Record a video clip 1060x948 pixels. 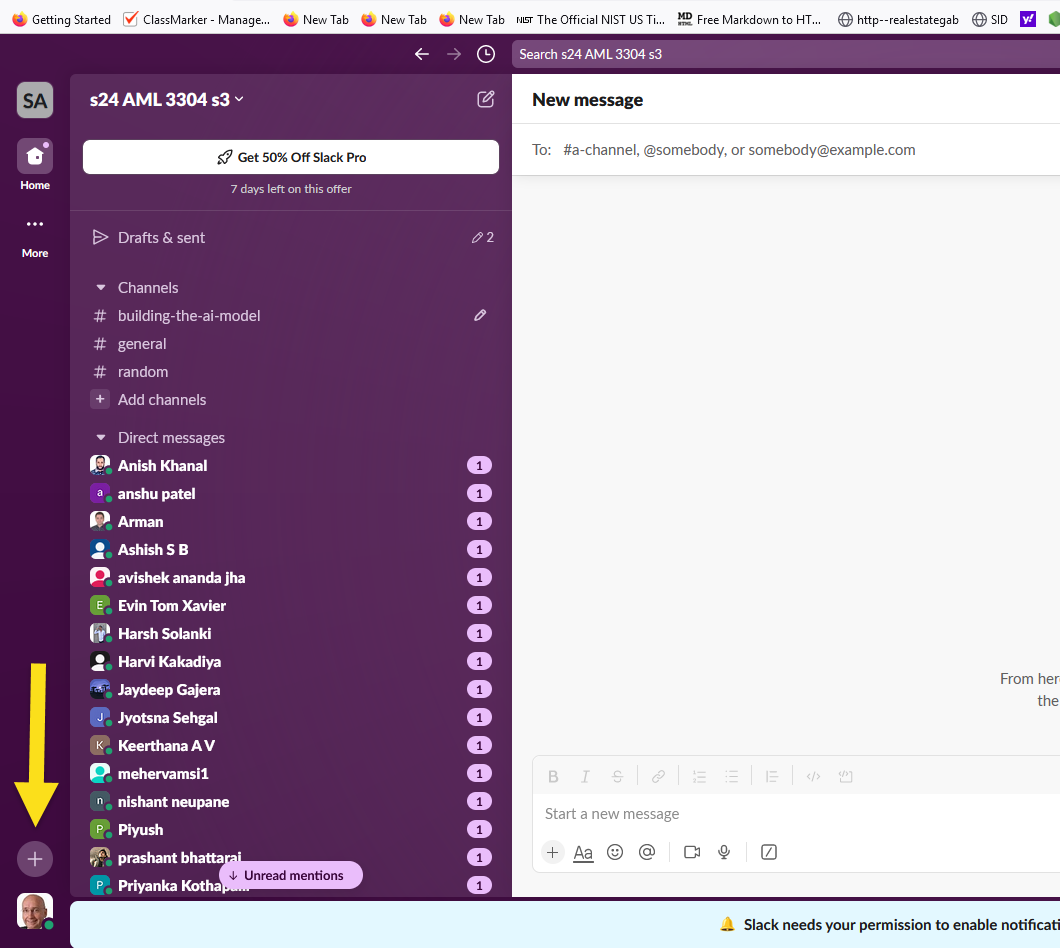tap(692, 852)
